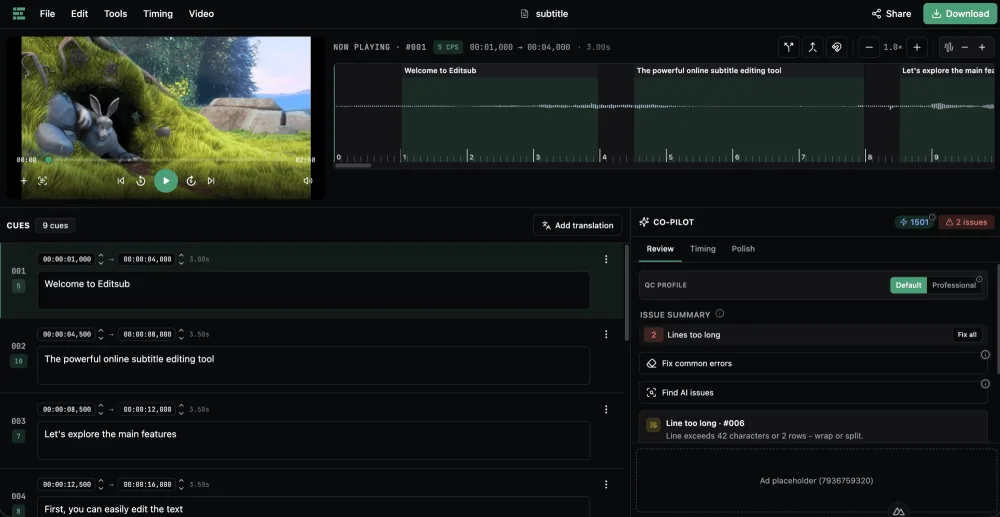Open options menu for cue 003
The height and width of the screenshot is (517, 1000).
tap(606, 409)
